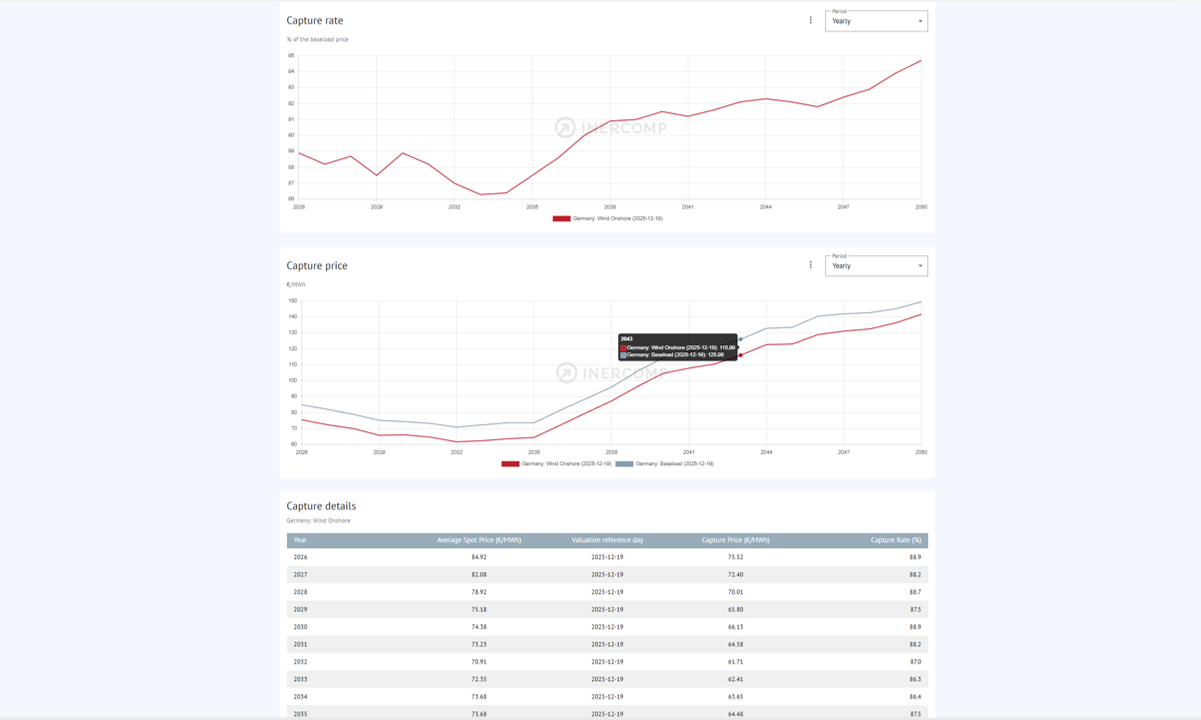1201x720 pixels.
Task: Sort table by Year column header
Action: pyautogui.click(x=300, y=540)
